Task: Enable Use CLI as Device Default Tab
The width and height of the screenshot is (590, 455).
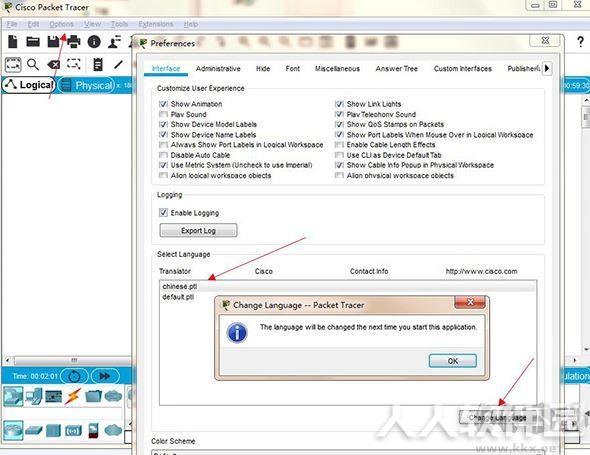Action: 339,155
